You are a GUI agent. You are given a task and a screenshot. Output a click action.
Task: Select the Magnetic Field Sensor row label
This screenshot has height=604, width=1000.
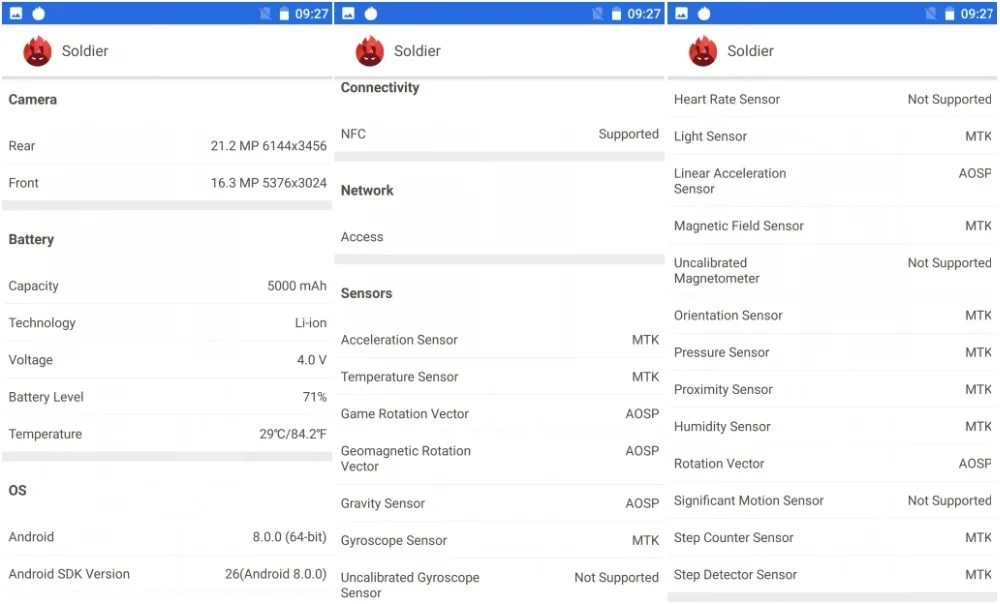click(x=739, y=226)
